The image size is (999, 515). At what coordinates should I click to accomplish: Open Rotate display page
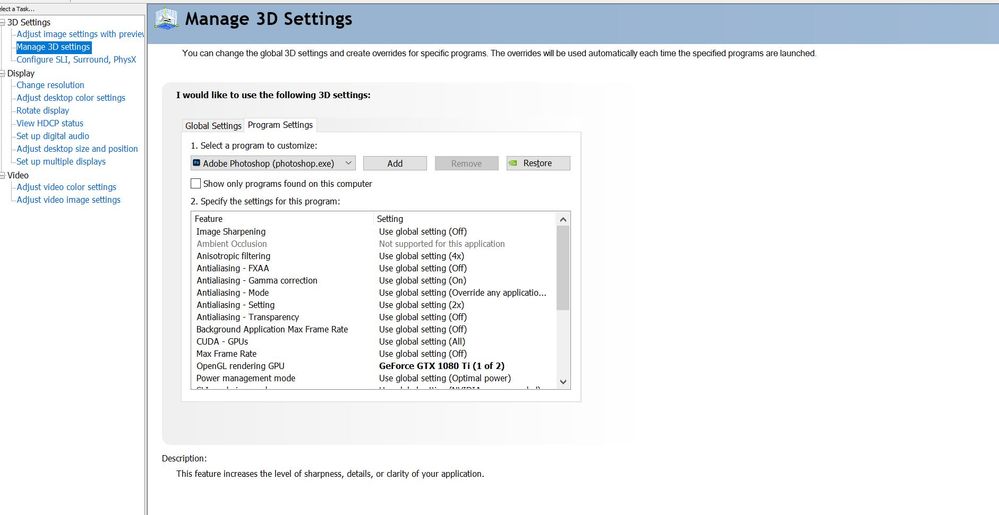(43, 111)
